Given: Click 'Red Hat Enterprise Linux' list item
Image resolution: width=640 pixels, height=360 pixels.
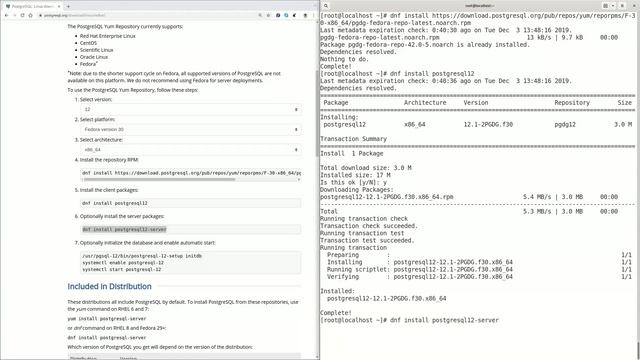Looking at the screenshot, I should click(x=108, y=36).
